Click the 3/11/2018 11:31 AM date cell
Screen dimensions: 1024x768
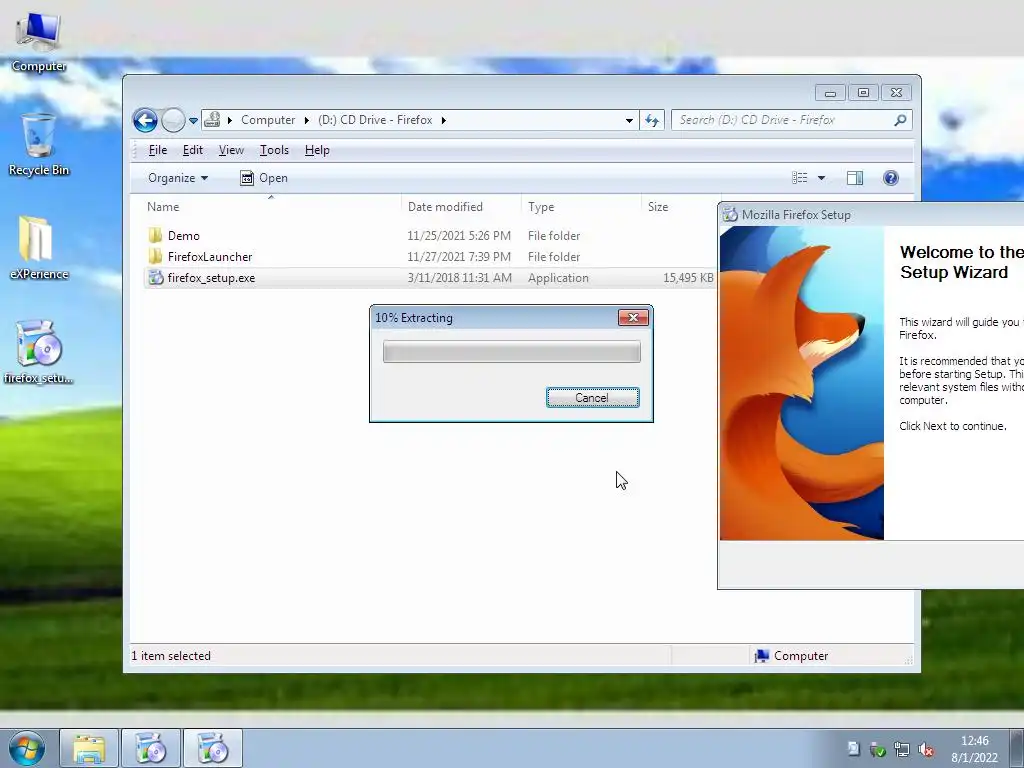(x=460, y=278)
